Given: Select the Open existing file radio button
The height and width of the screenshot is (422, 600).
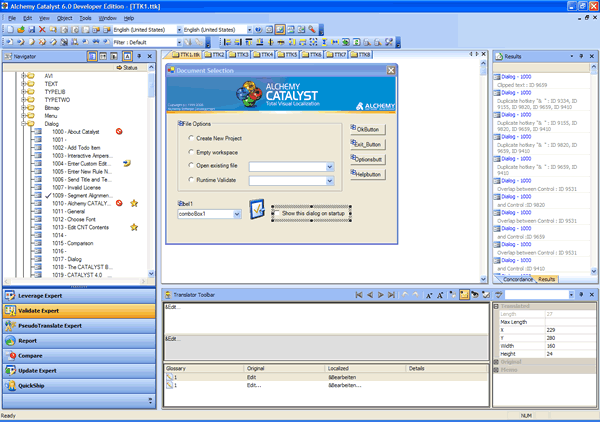Looking at the screenshot, I should (191, 165).
